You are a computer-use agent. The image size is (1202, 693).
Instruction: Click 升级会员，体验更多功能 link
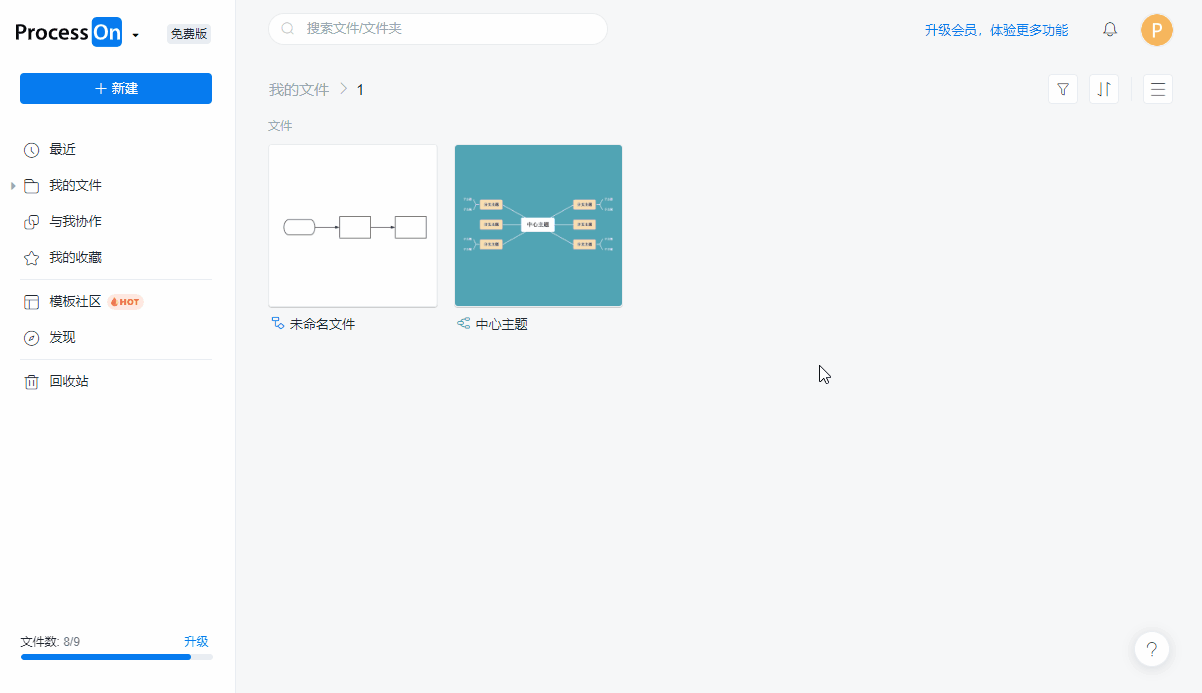coord(996,30)
